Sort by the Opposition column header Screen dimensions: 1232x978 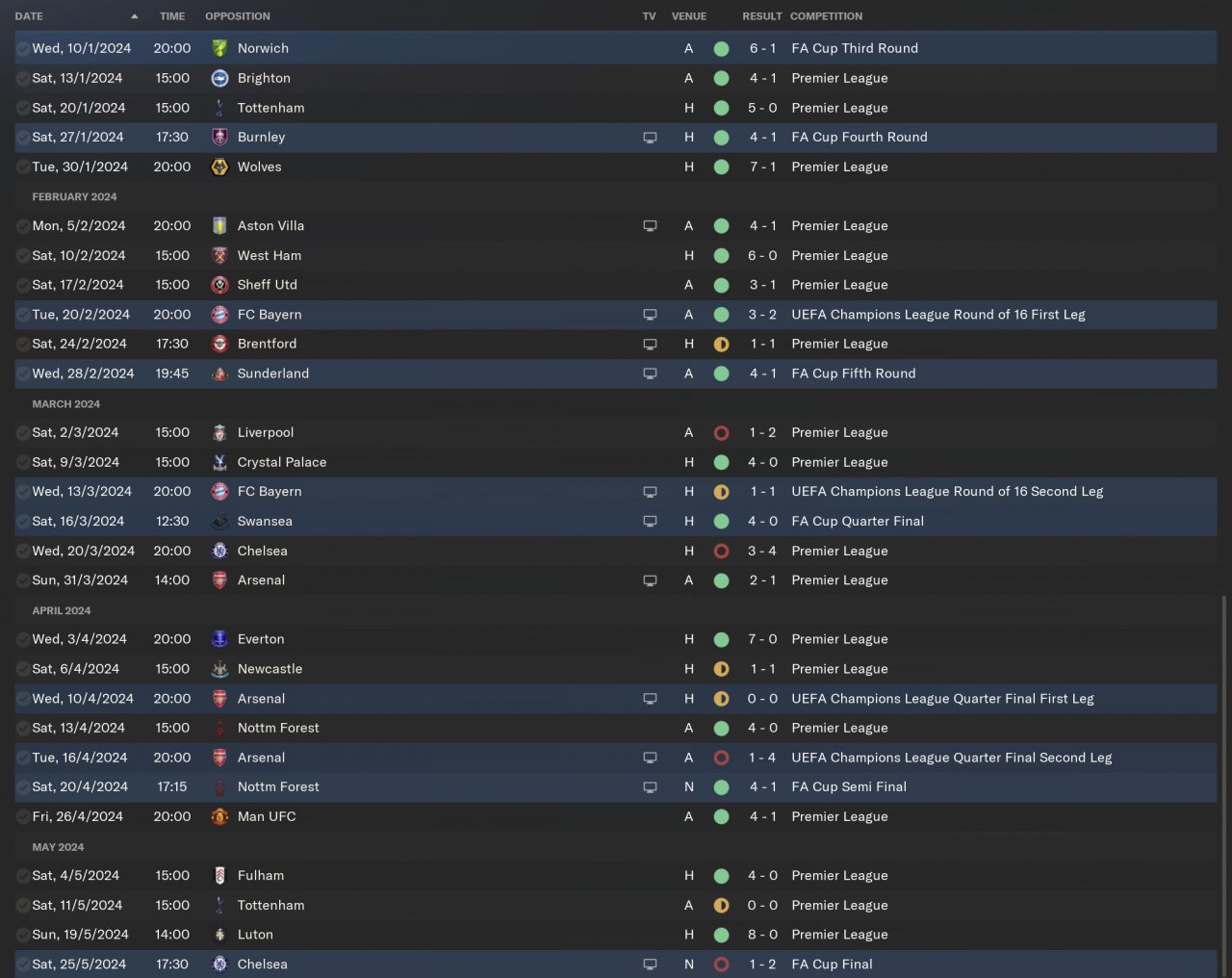click(x=238, y=16)
